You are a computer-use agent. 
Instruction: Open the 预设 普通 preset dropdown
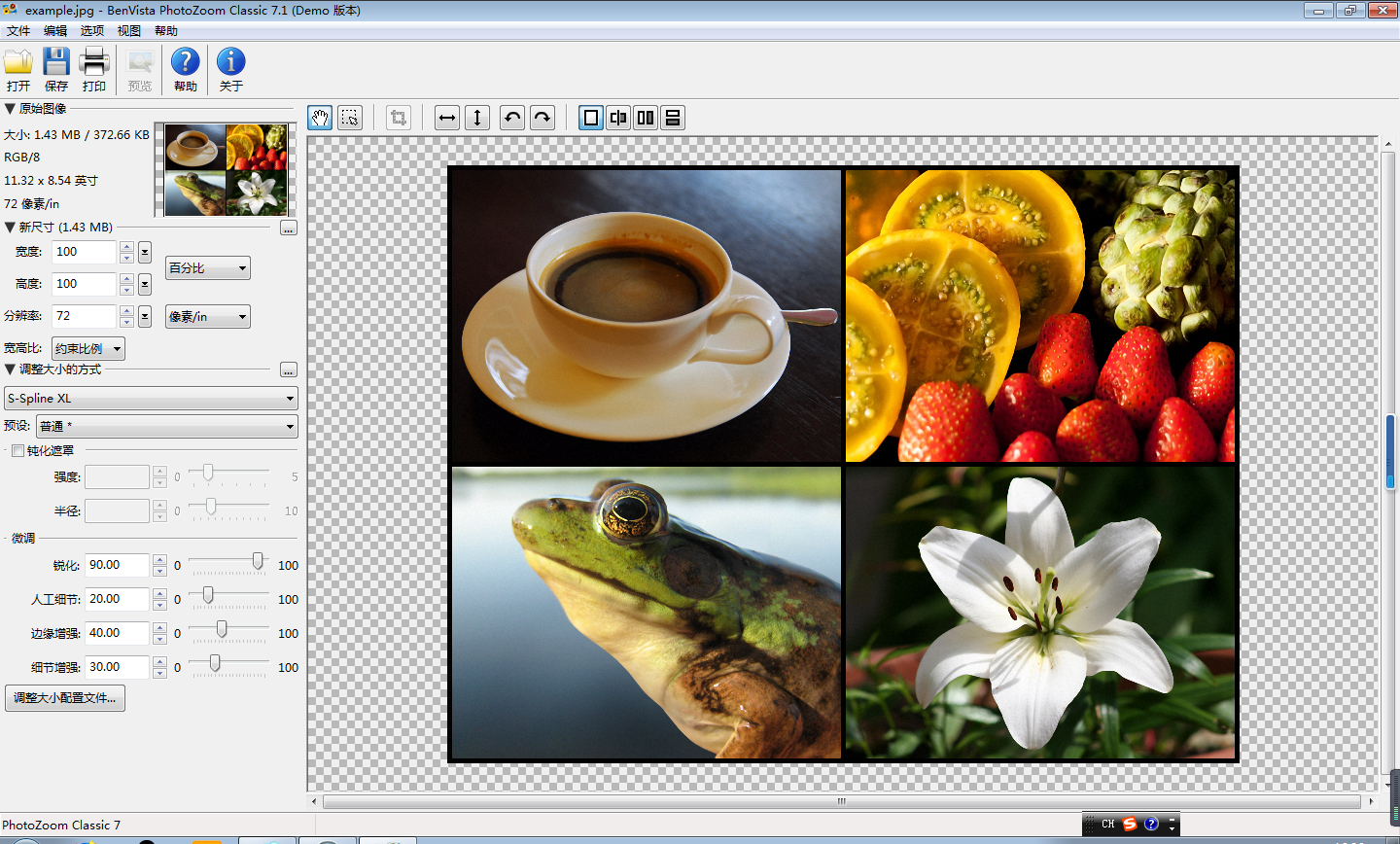point(166,426)
